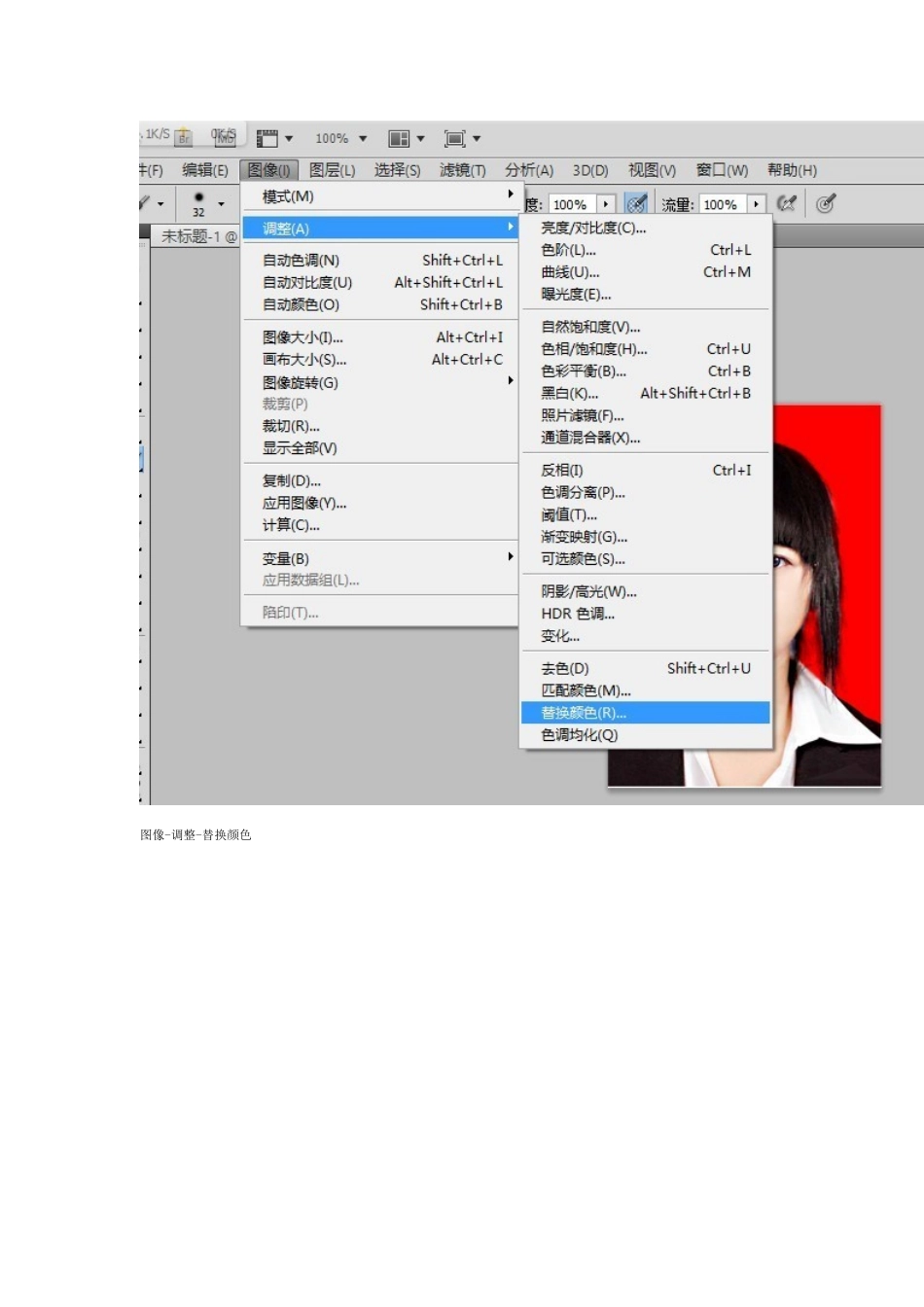Enable airbrush mode icon
924x1307 pixels.
pos(786,203)
